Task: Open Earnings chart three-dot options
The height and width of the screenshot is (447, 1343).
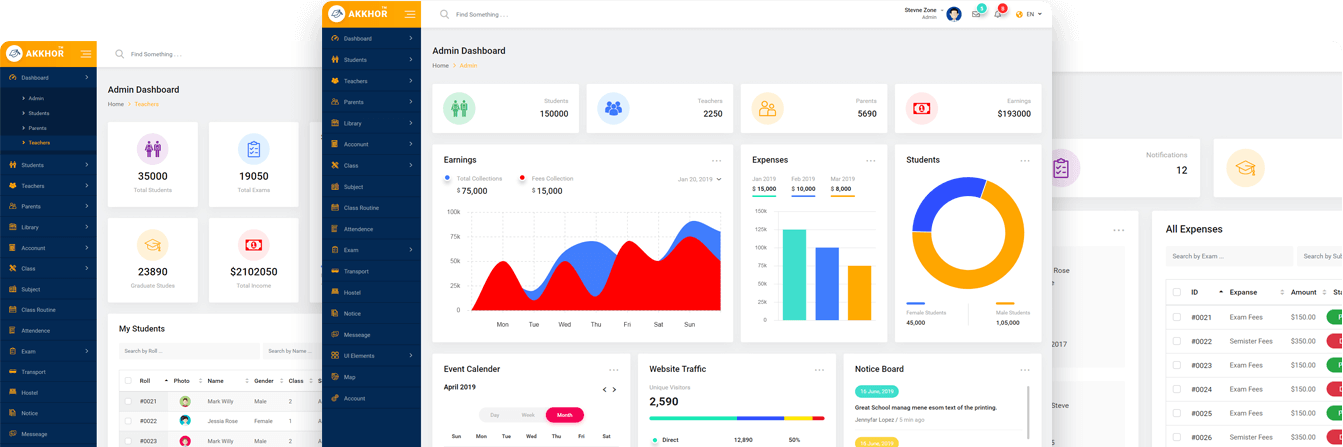Action: click(x=716, y=160)
